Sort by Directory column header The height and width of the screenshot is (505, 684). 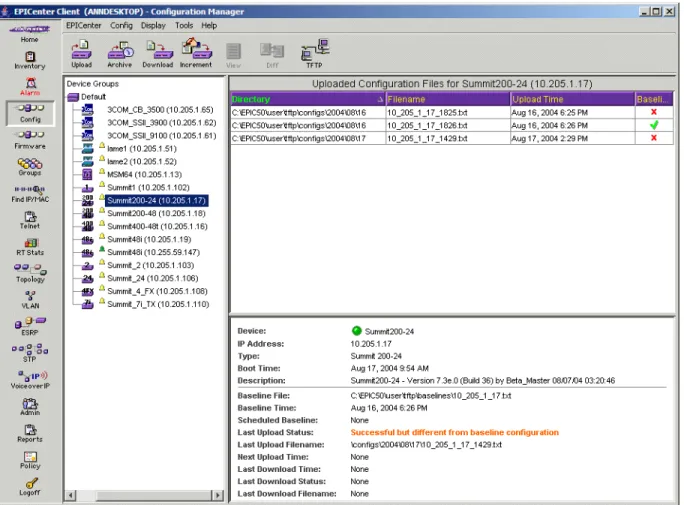(308, 99)
